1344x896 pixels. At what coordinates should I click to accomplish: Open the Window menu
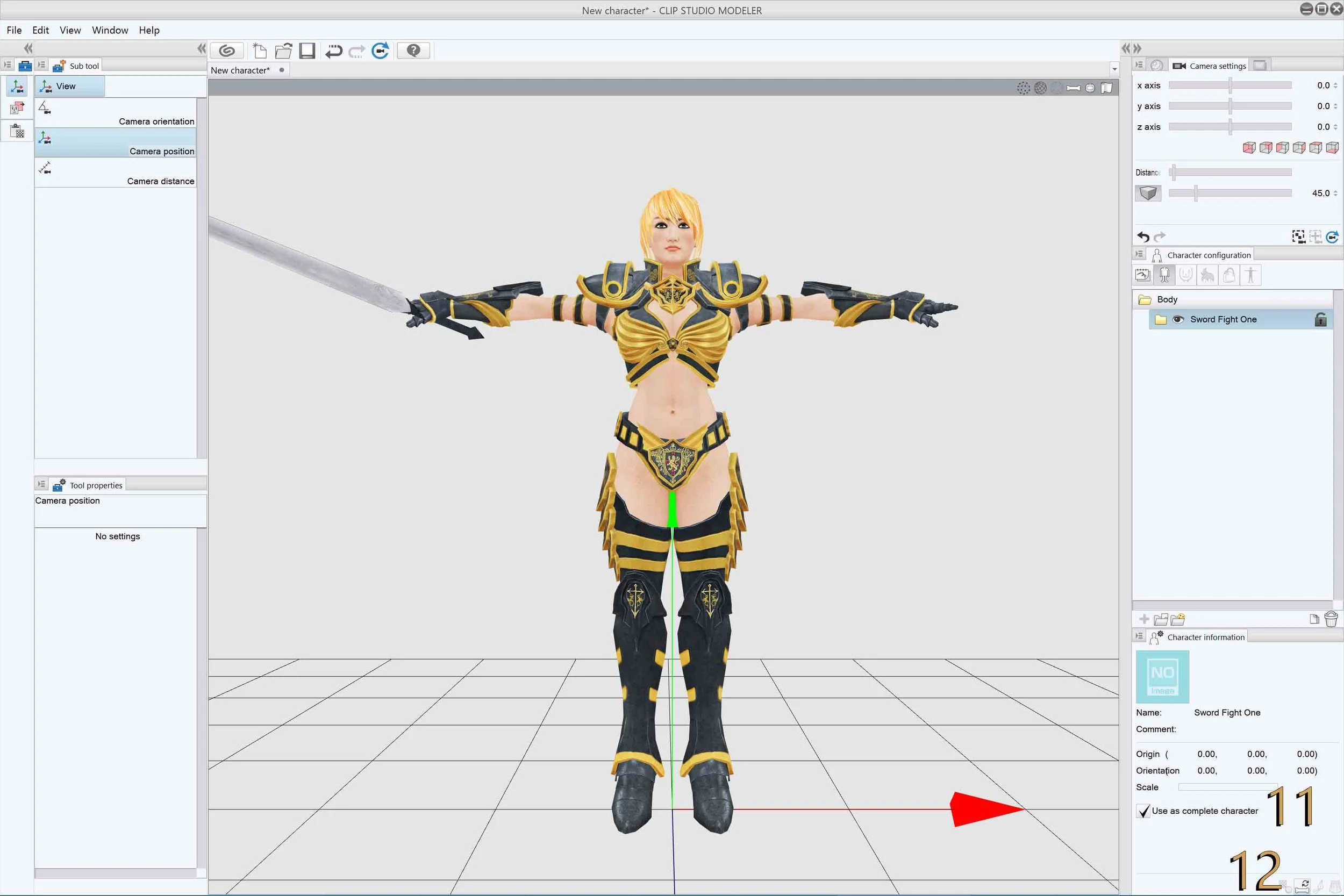(110, 30)
